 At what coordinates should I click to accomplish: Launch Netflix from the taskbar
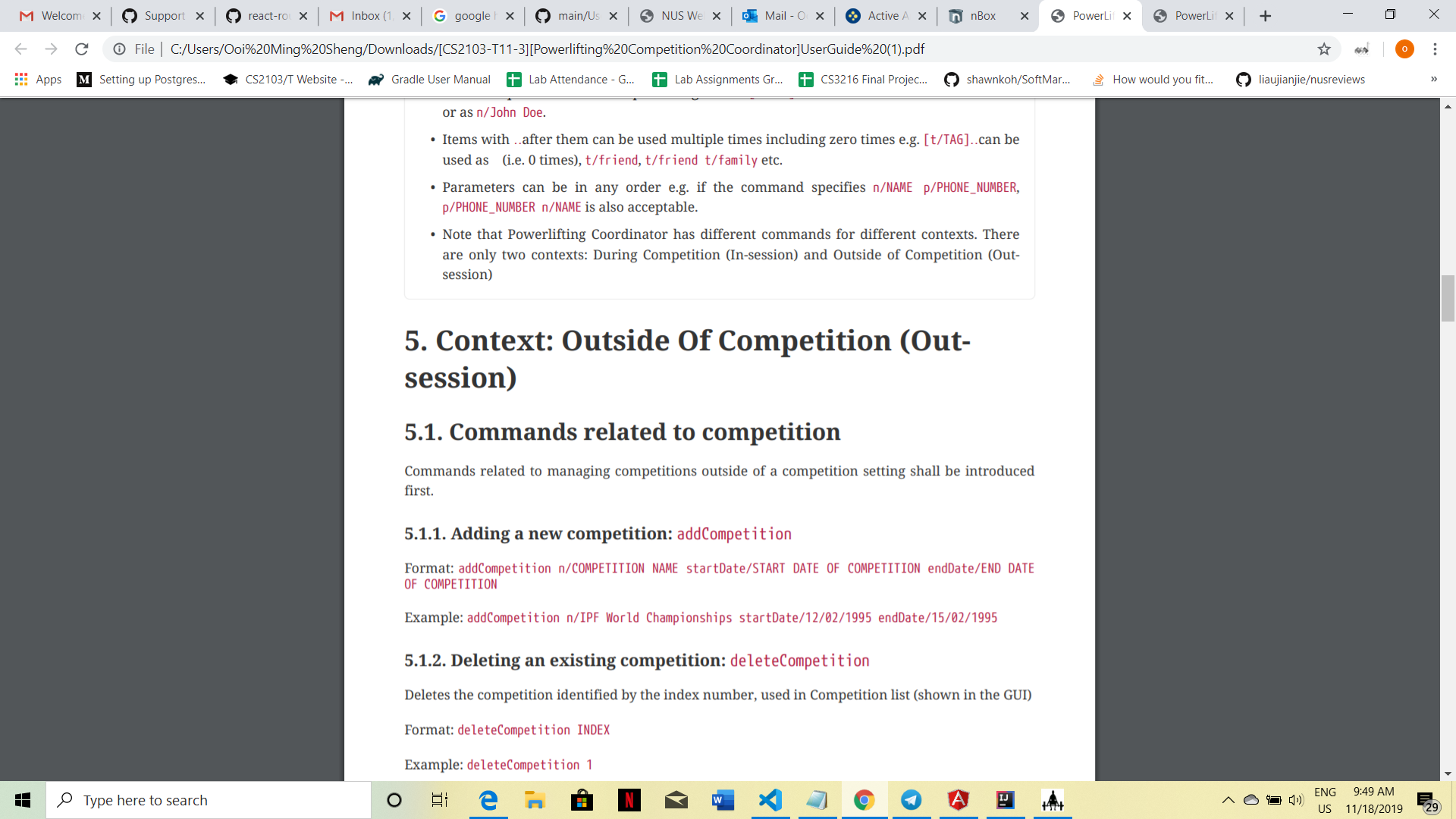point(629,800)
